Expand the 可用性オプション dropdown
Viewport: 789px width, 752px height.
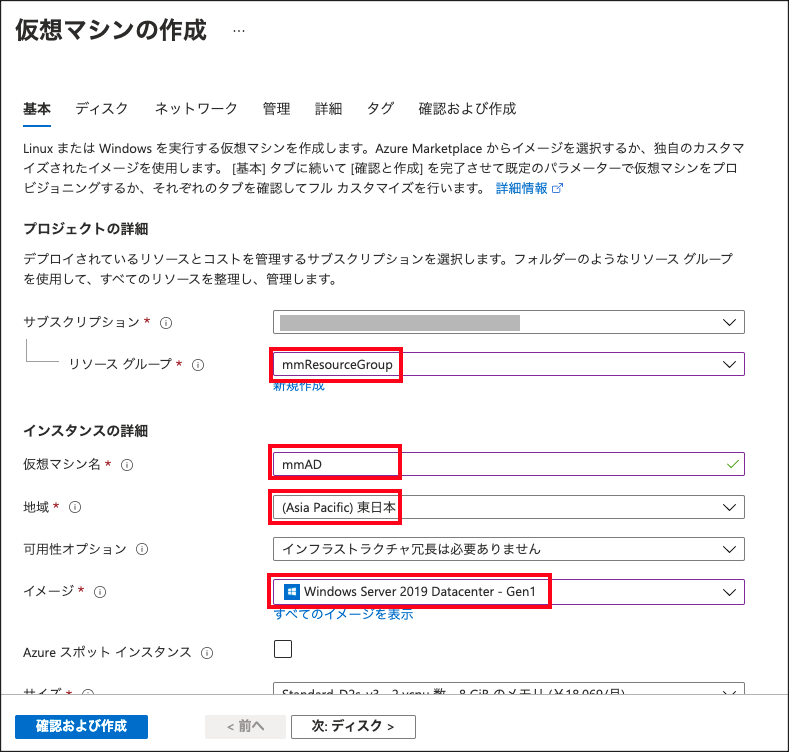509,549
